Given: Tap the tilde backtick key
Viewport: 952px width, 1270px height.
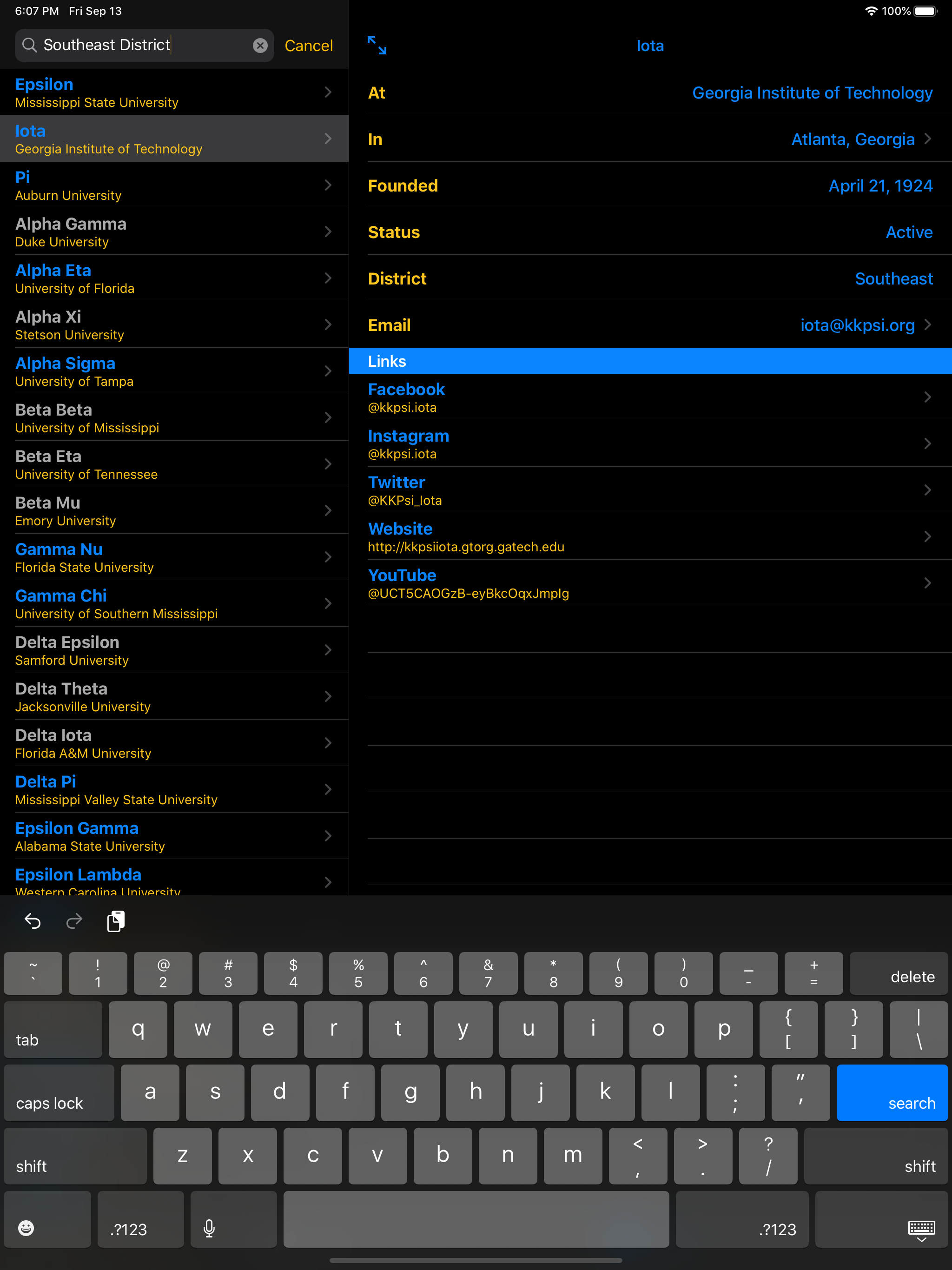Looking at the screenshot, I should (x=33, y=974).
